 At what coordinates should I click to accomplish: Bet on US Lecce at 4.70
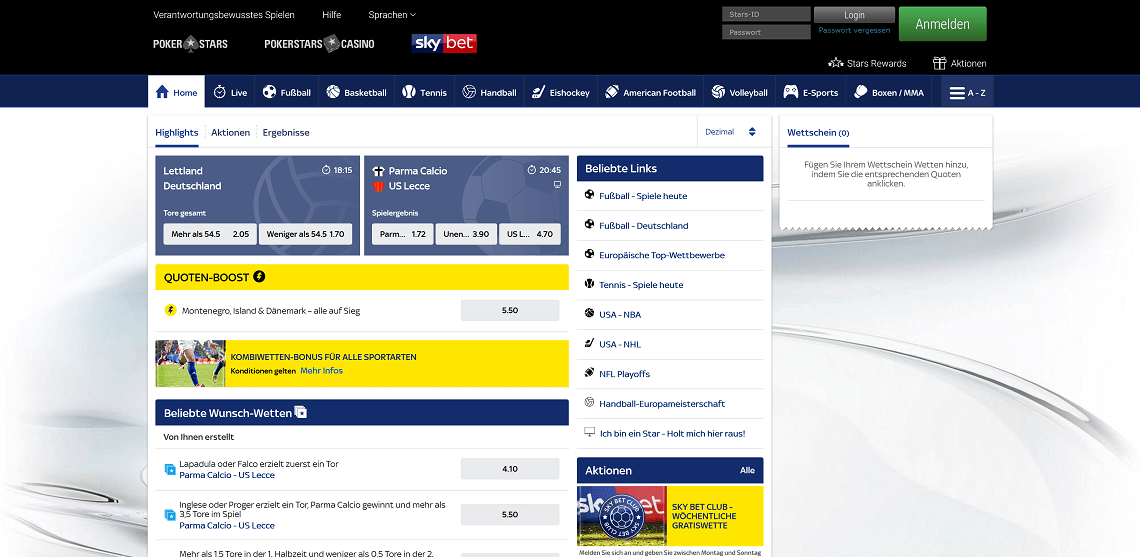coord(529,234)
